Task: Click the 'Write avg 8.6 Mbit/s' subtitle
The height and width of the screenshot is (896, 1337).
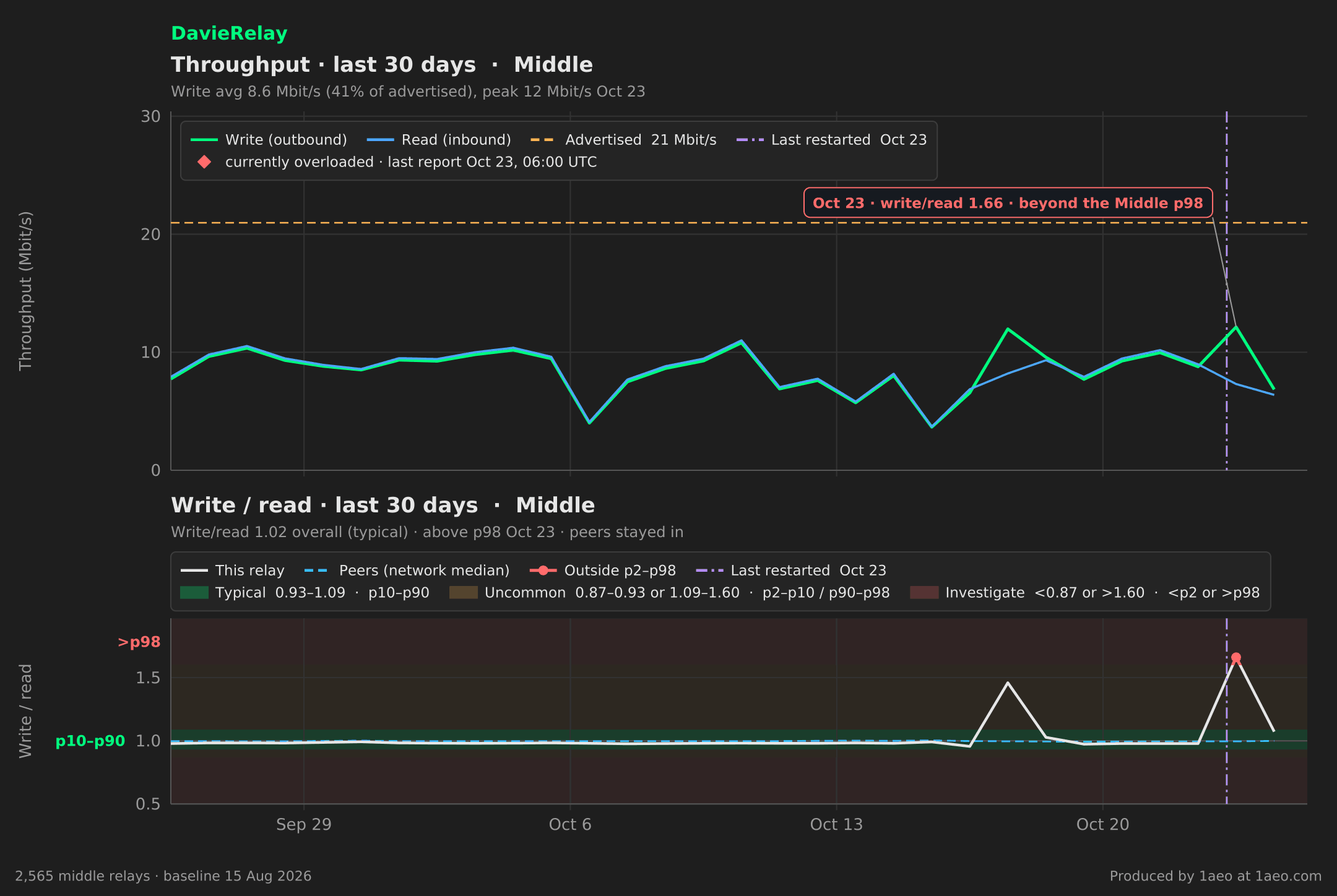Action: coord(408,92)
